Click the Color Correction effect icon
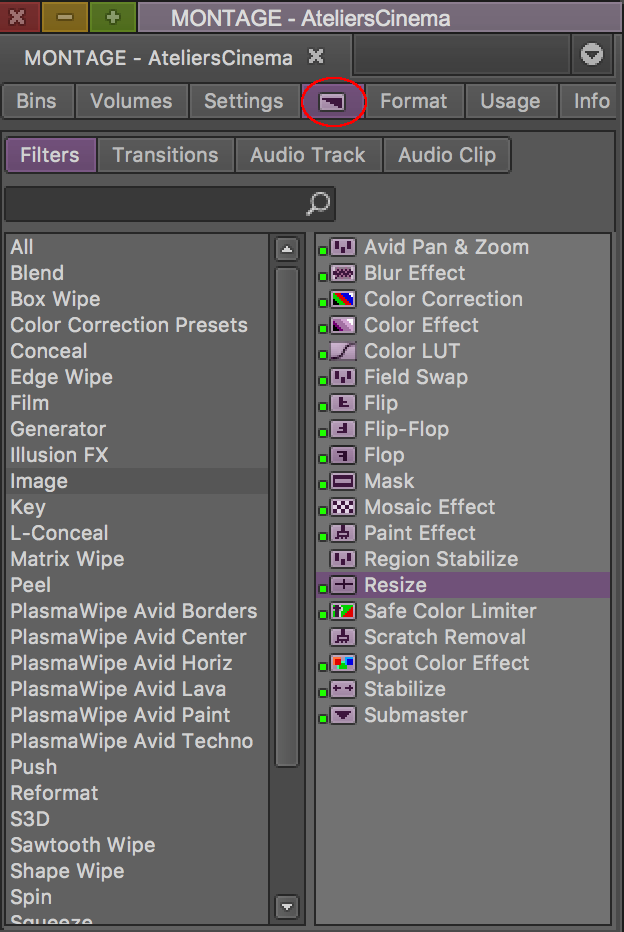 [x=343, y=299]
